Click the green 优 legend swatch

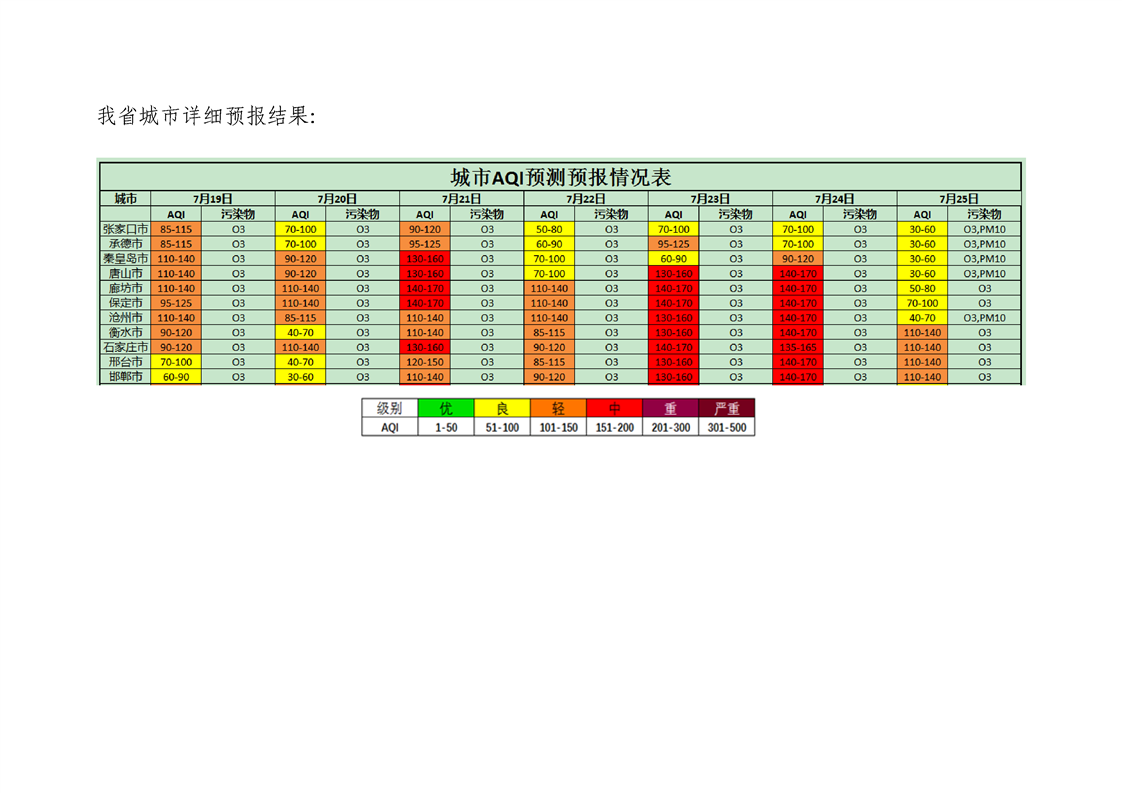(445, 408)
